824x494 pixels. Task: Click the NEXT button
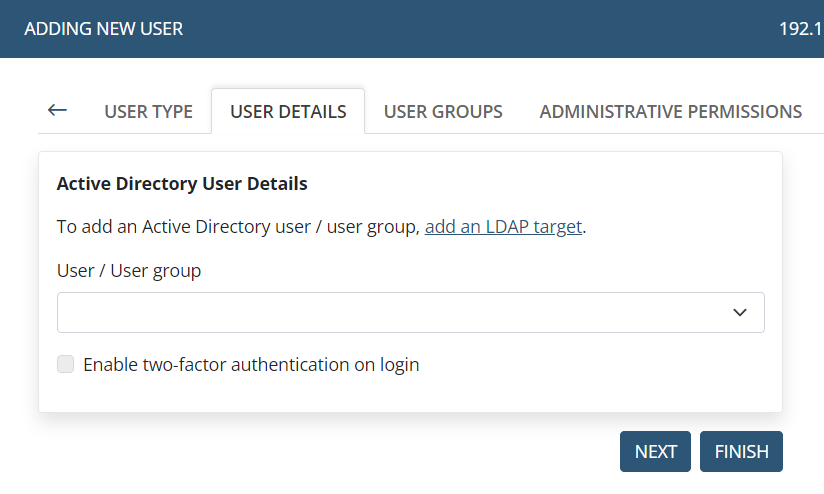655,451
